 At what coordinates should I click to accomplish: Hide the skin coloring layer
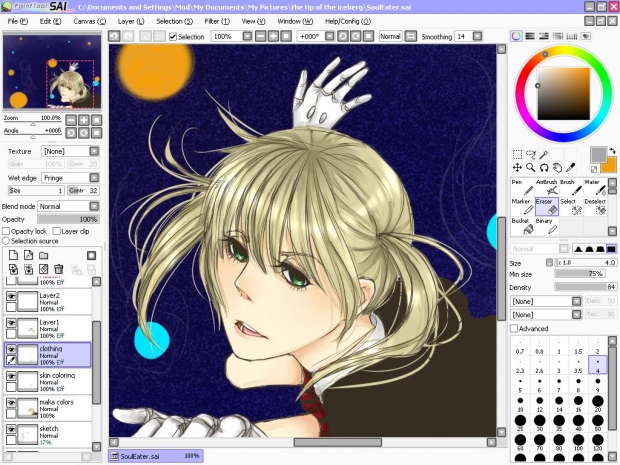pyautogui.click(x=11, y=376)
